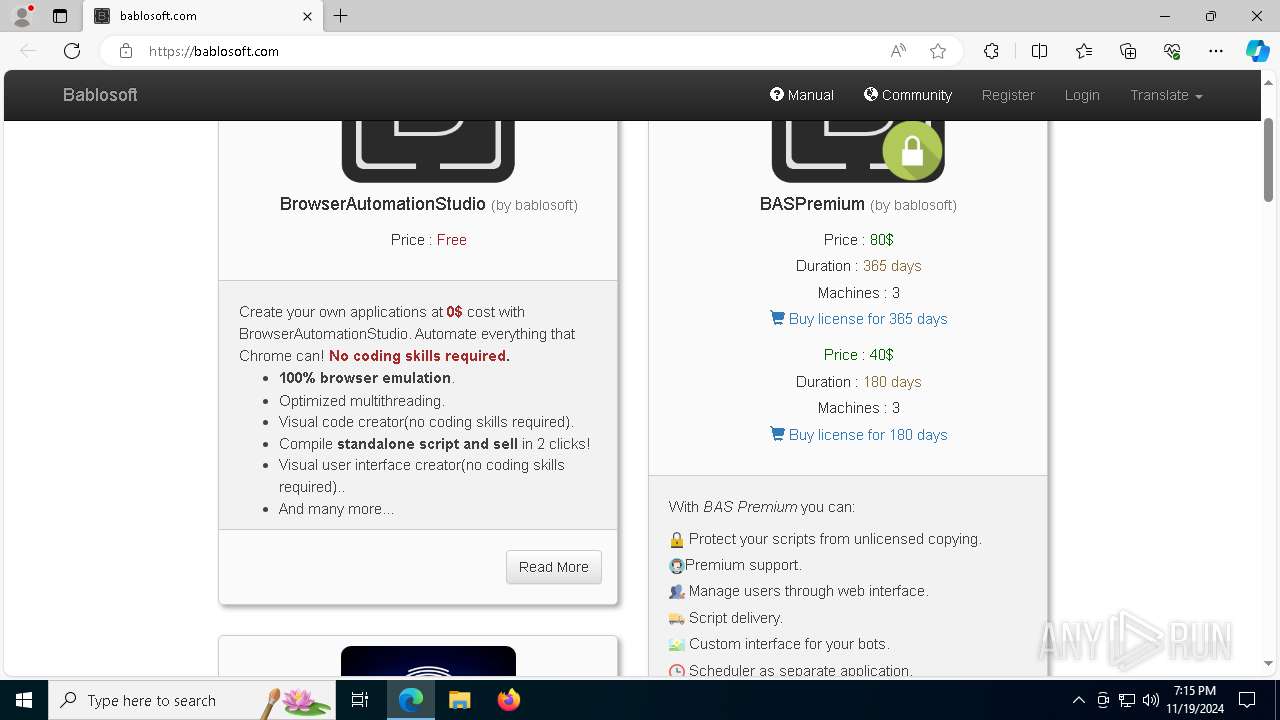
Task: Open the notification center
Action: tap(1247, 700)
